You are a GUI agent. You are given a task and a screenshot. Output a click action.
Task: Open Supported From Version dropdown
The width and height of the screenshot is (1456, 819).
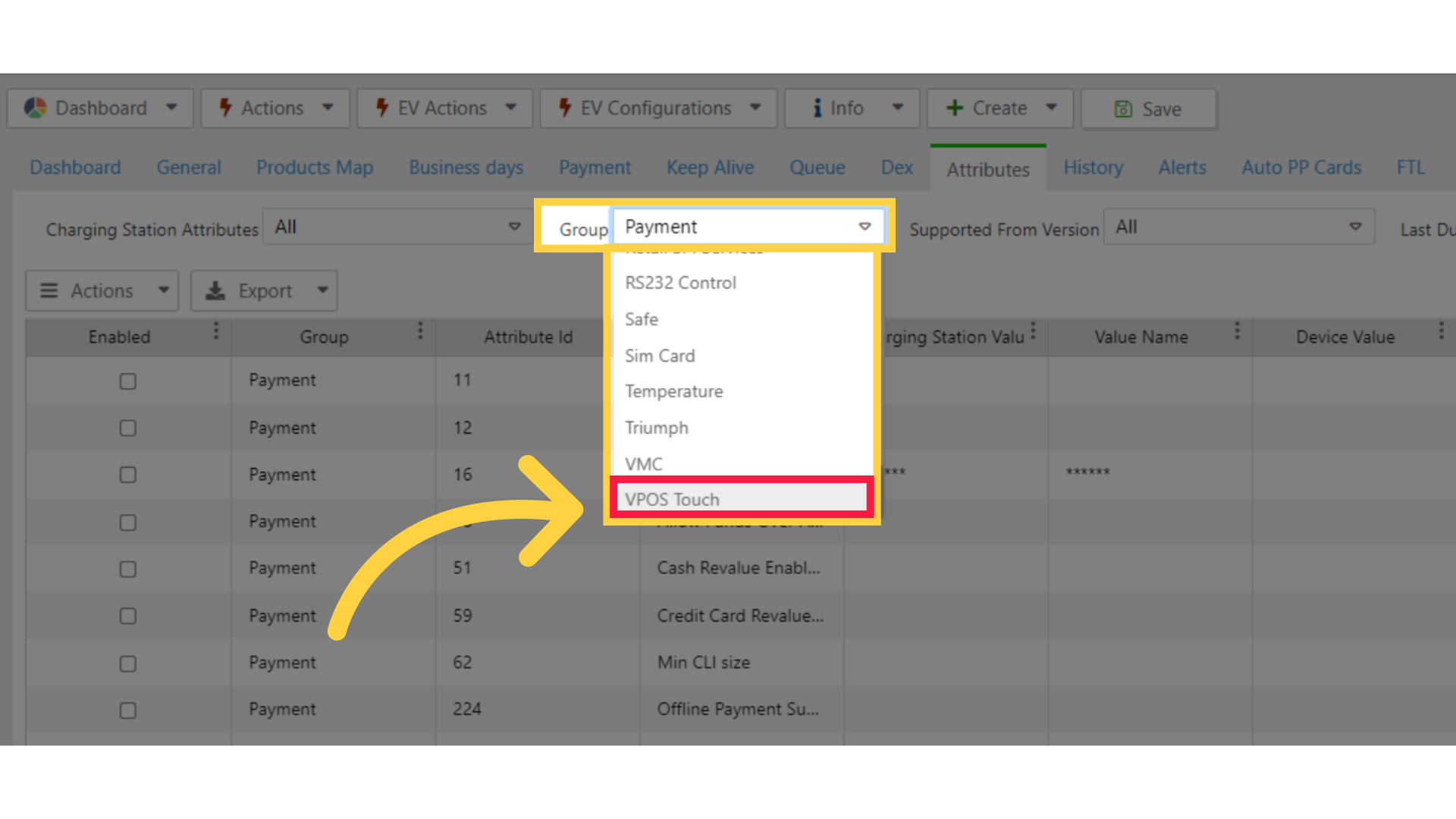tap(1239, 227)
